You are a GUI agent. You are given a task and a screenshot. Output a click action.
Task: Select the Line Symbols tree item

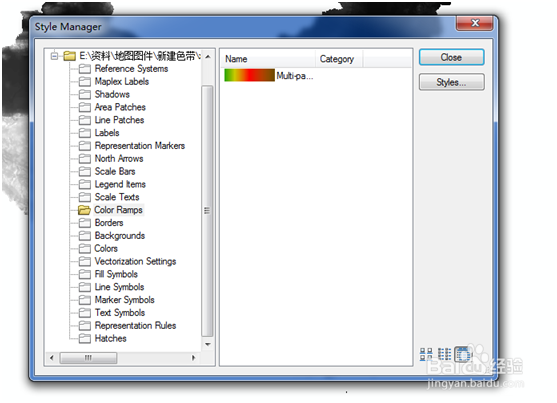click(119, 287)
